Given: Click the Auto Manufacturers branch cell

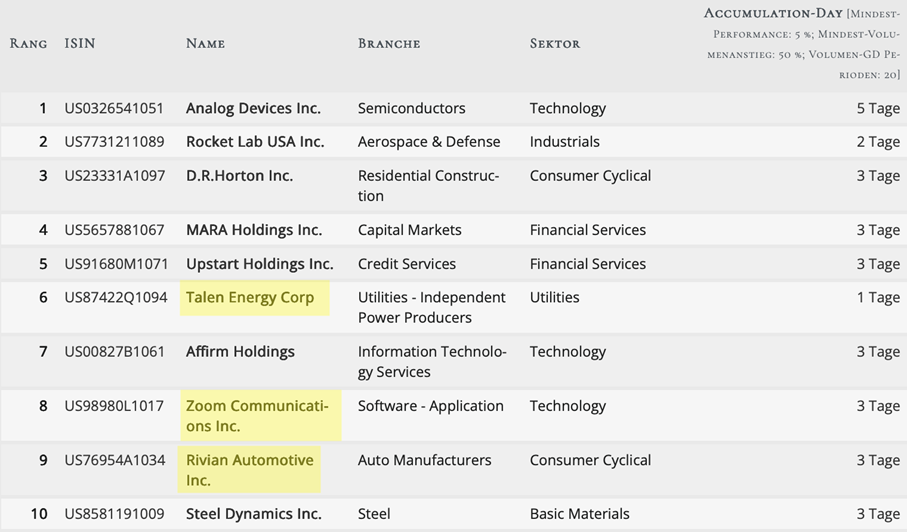Looking at the screenshot, I should (x=425, y=460).
